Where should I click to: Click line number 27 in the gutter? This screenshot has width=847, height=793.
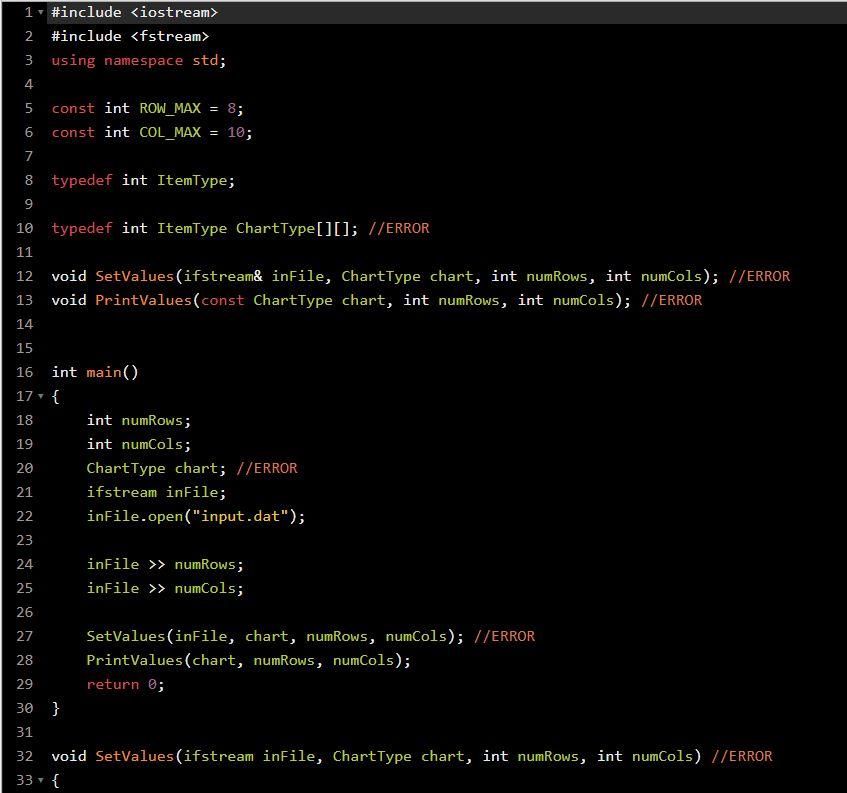pos(24,636)
